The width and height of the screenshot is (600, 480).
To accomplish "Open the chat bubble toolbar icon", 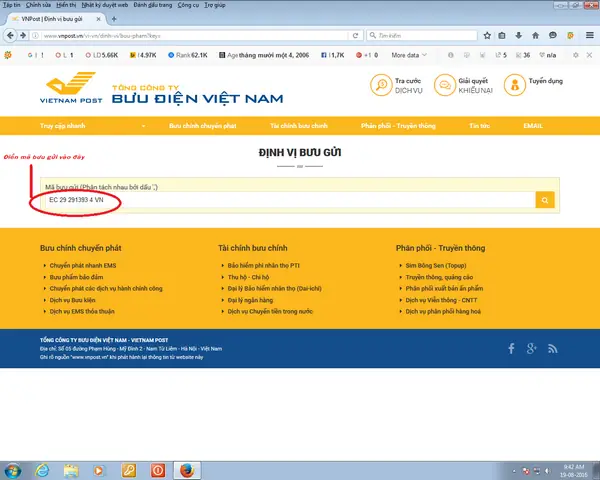I will click(x=553, y=36).
